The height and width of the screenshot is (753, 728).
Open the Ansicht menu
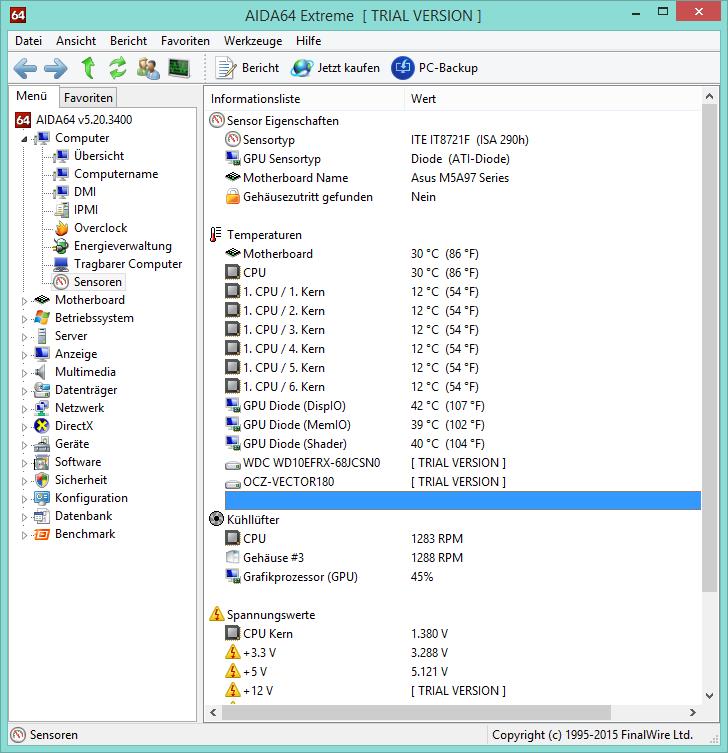(76, 41)
